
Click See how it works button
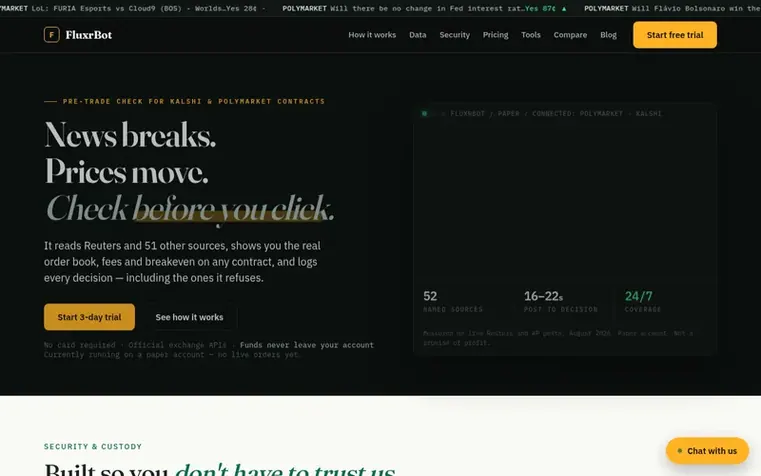tap(189, 317)
